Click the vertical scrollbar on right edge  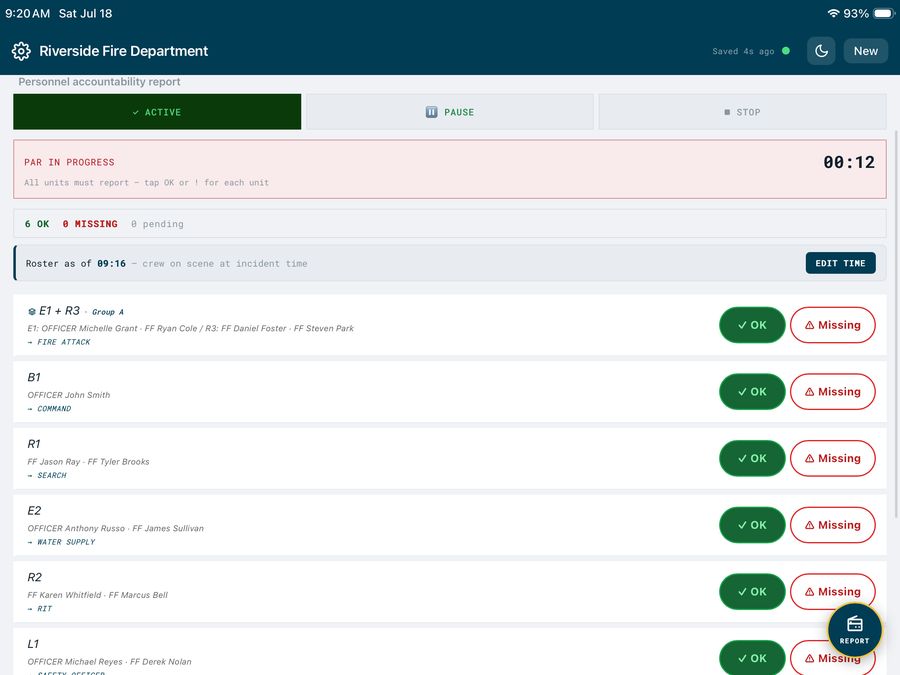[897, 324]
